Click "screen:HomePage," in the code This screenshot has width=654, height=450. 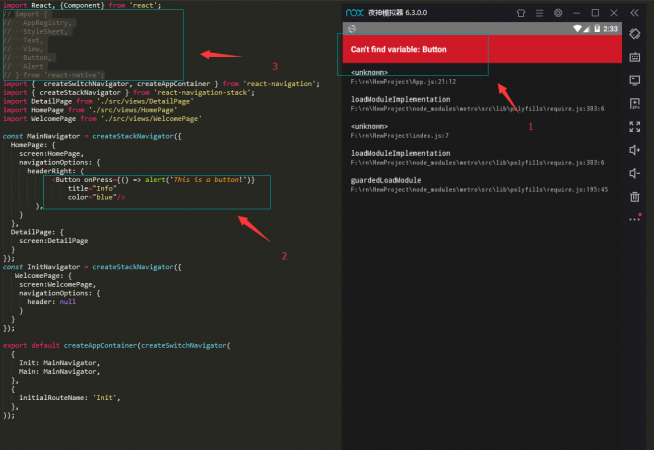pos(51,153)
